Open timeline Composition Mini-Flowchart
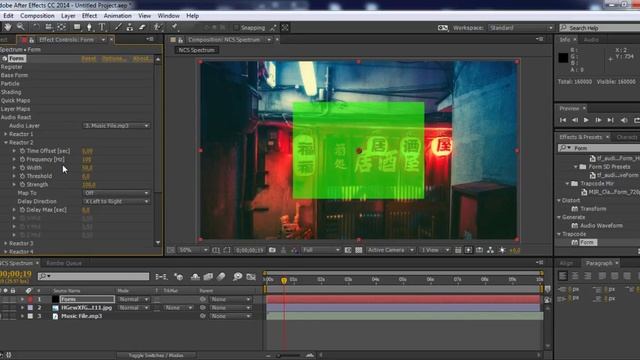The height and width of the screenshot is (360, 640). click(x=161, y=277)
